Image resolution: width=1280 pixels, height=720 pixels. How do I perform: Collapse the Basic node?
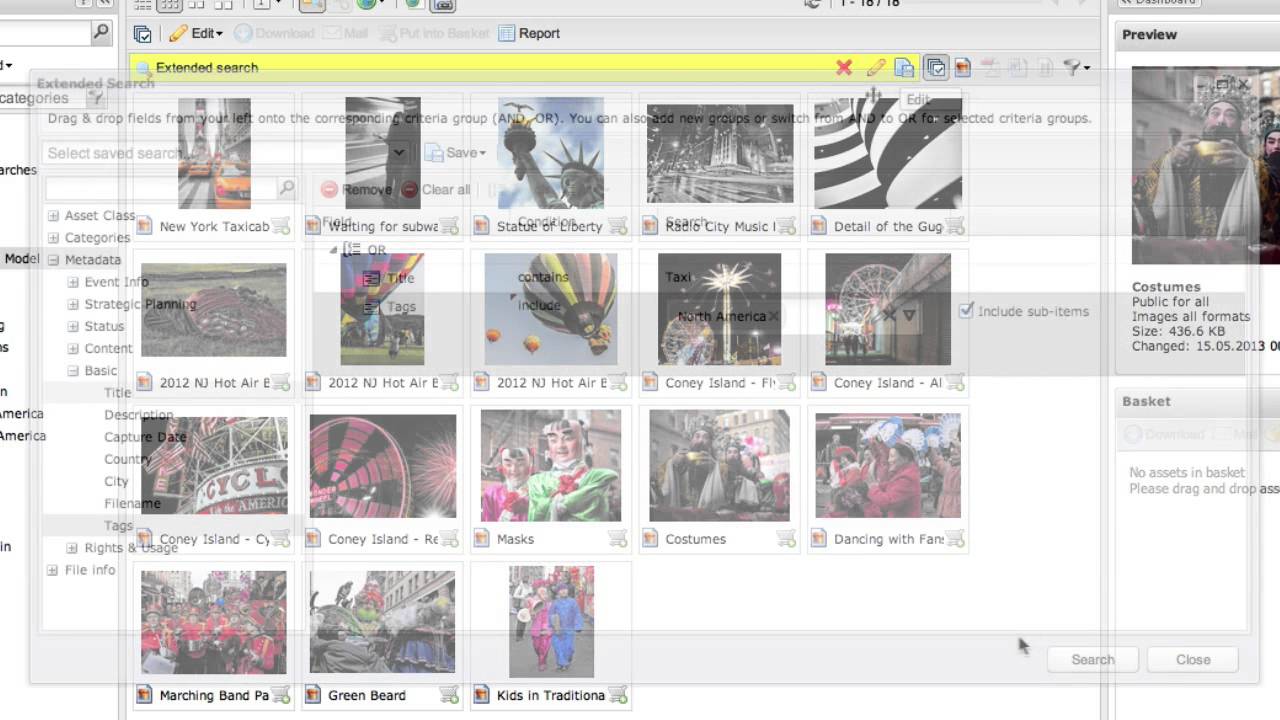coord(73,370)
